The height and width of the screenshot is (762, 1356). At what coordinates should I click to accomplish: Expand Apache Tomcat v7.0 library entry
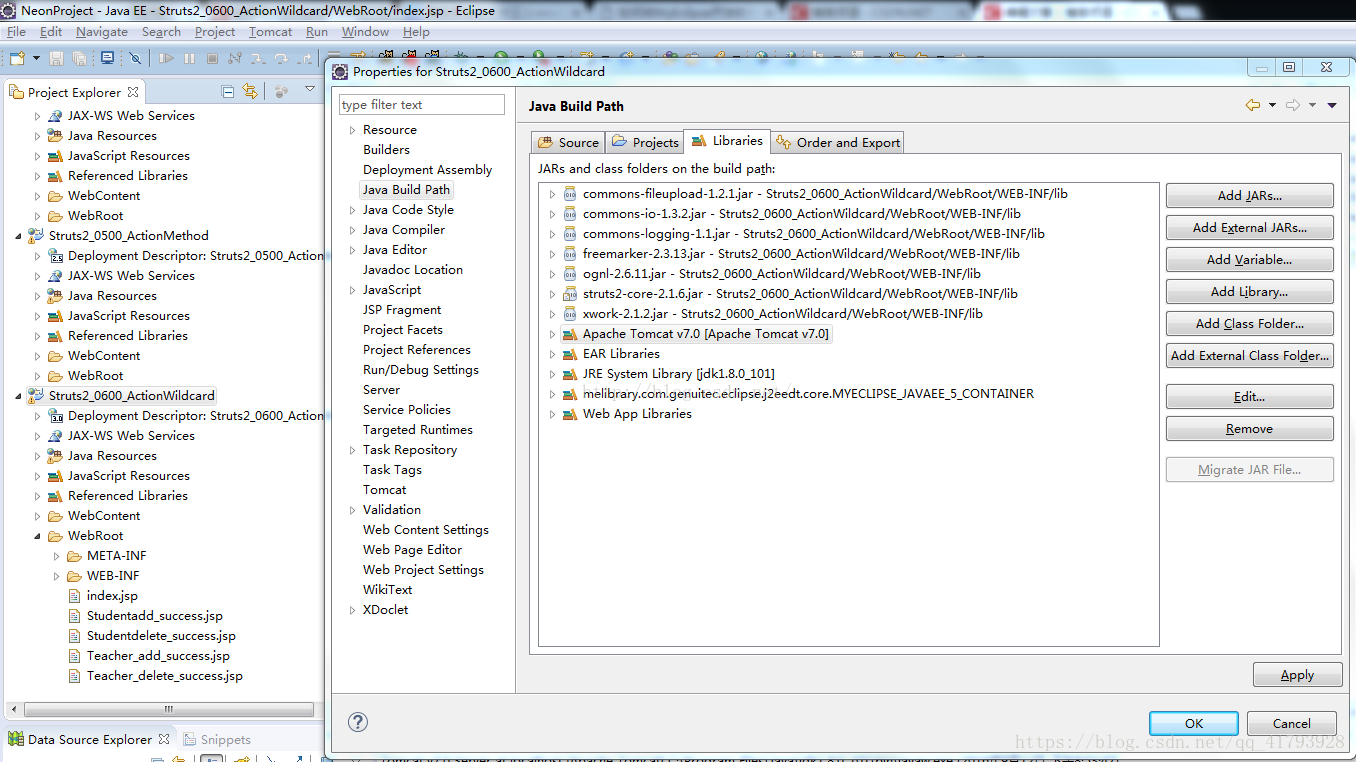[552, 333]
